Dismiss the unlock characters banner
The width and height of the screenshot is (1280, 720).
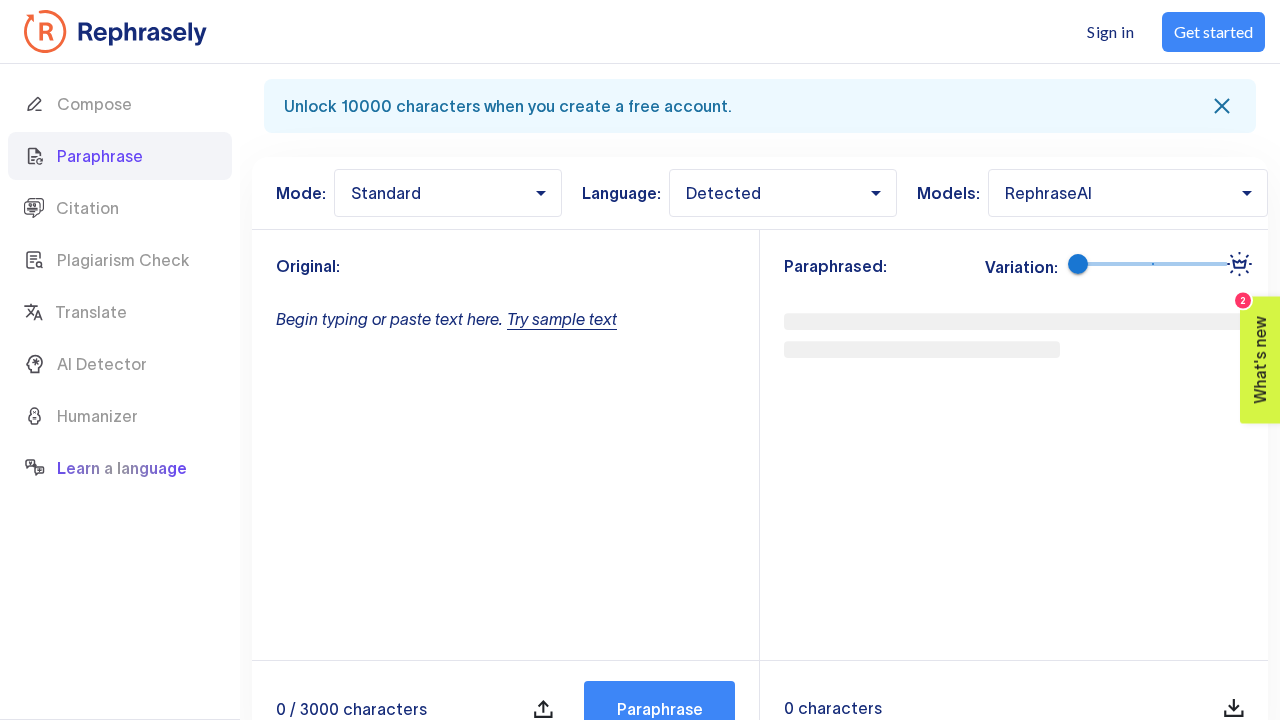pyautogui.click(x=1221, y=106)
